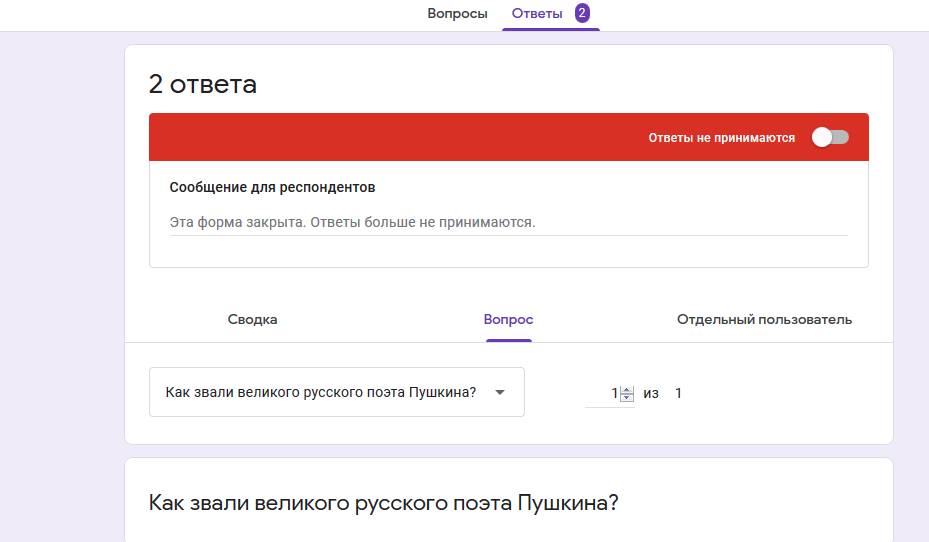The width and height of the screenshot is (929, 542).
Task: Click the total question count after из
Action: click(x=678, y=393)
